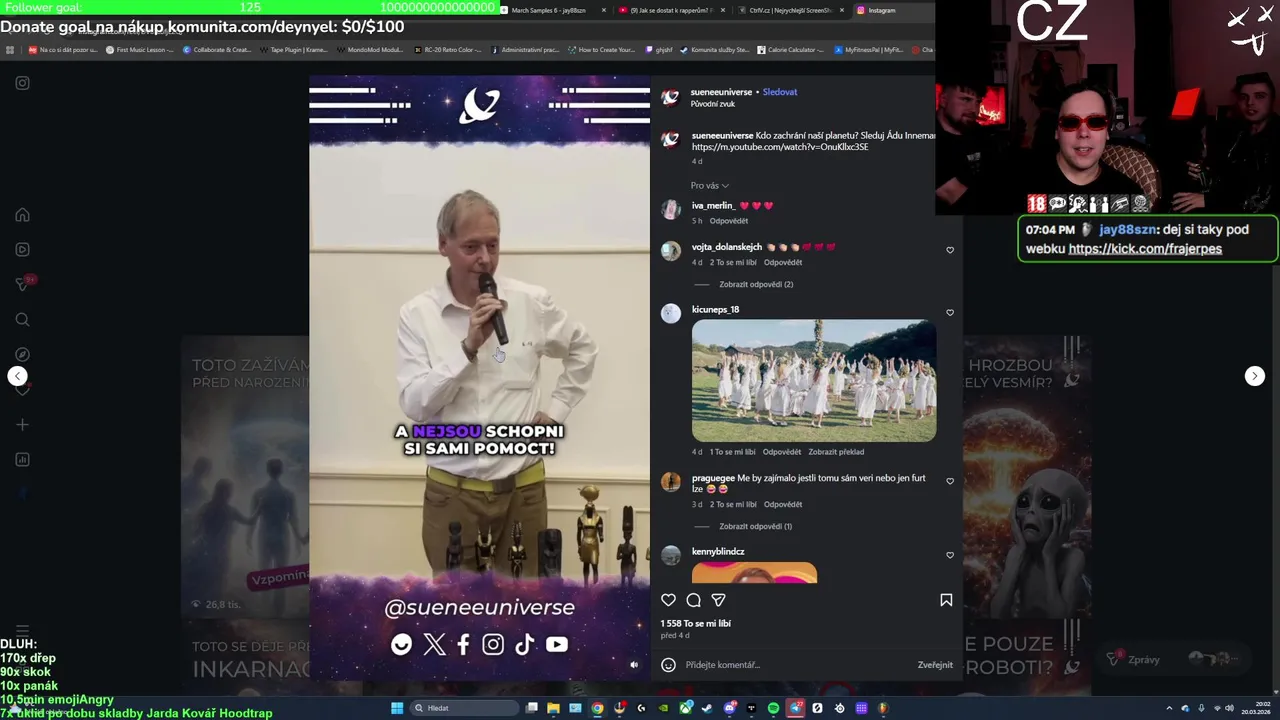This screenshot has height=720, width=1280.
Task: Like kennyblindcz's comment
Action: (x=950, y=555)
